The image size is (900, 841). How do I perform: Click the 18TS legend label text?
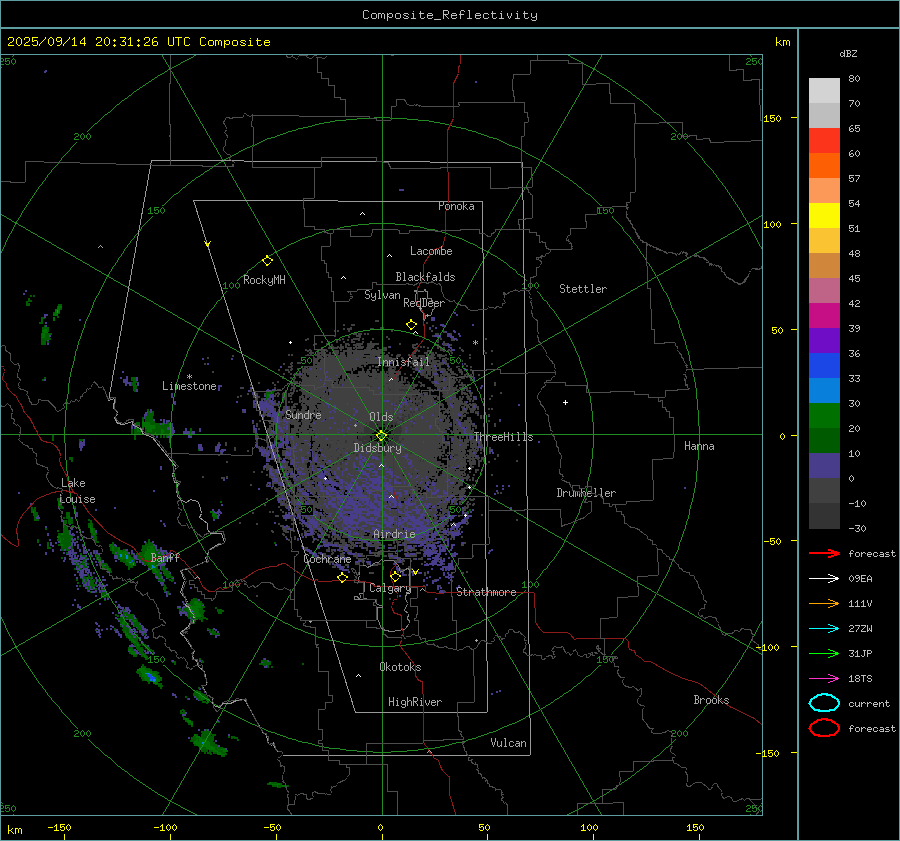[860, 679]
